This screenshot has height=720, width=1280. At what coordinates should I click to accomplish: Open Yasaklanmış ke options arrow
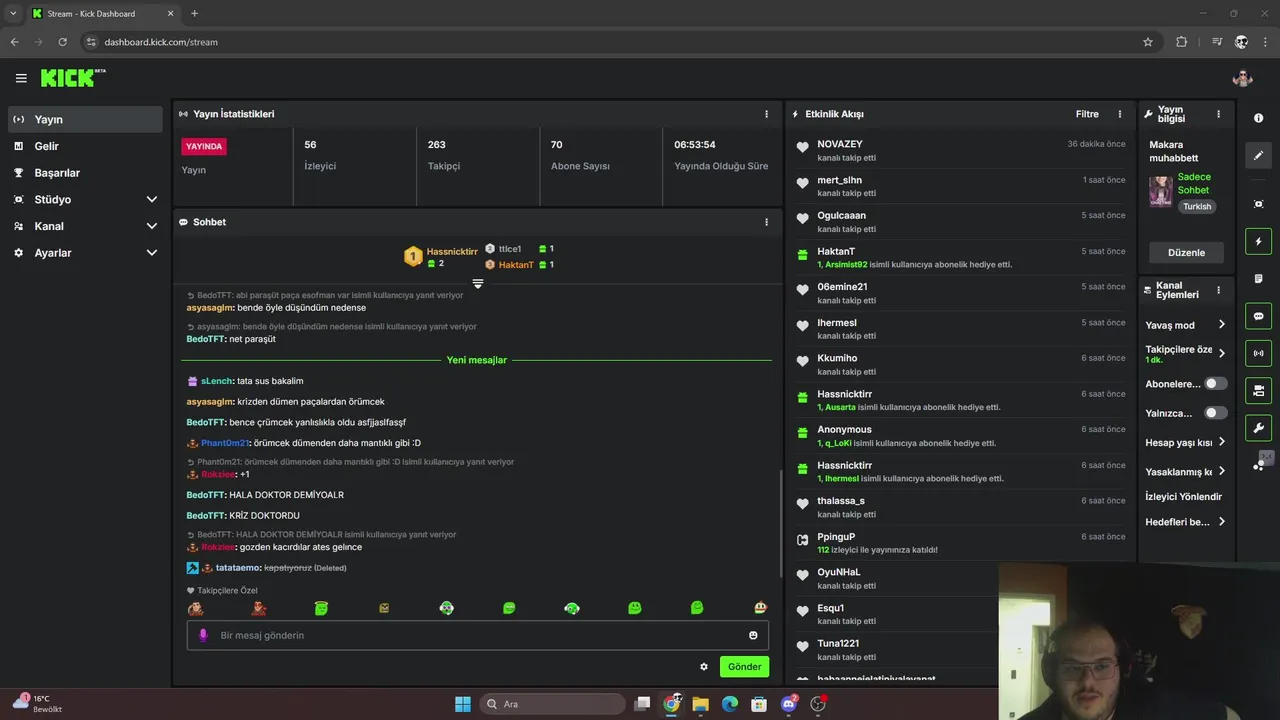point(1222,472)
